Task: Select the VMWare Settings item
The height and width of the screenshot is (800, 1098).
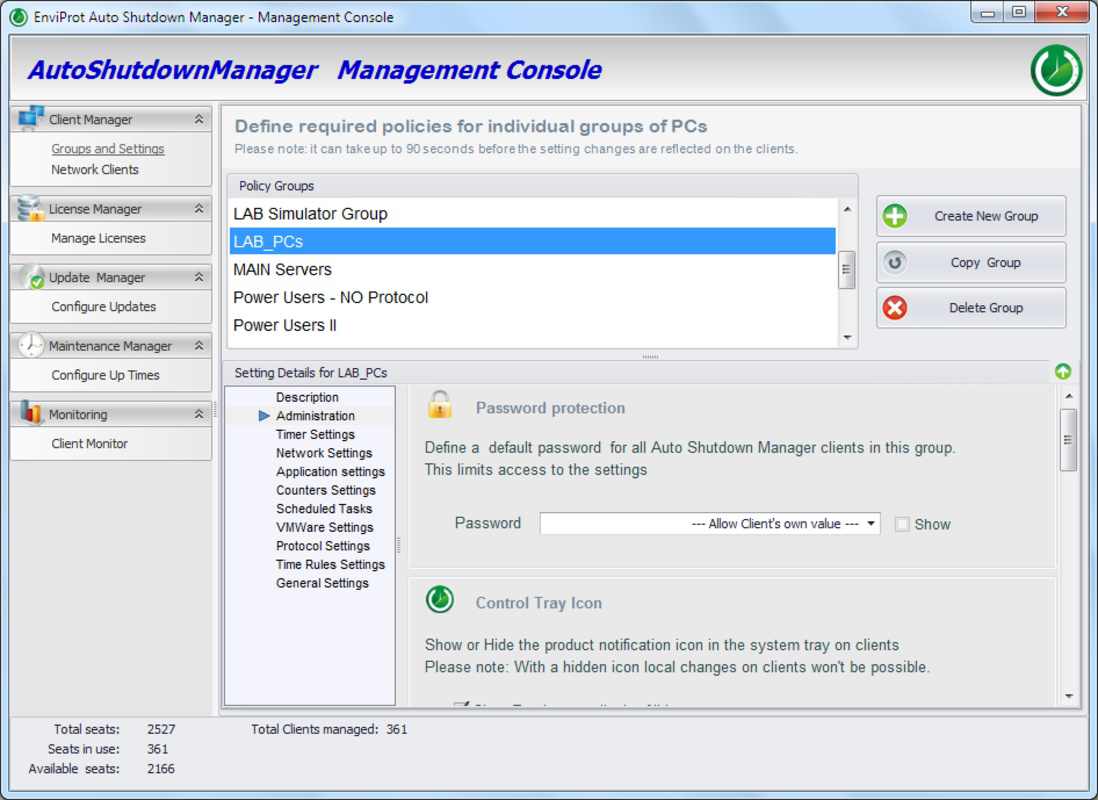Action: (x=325, y=527)
